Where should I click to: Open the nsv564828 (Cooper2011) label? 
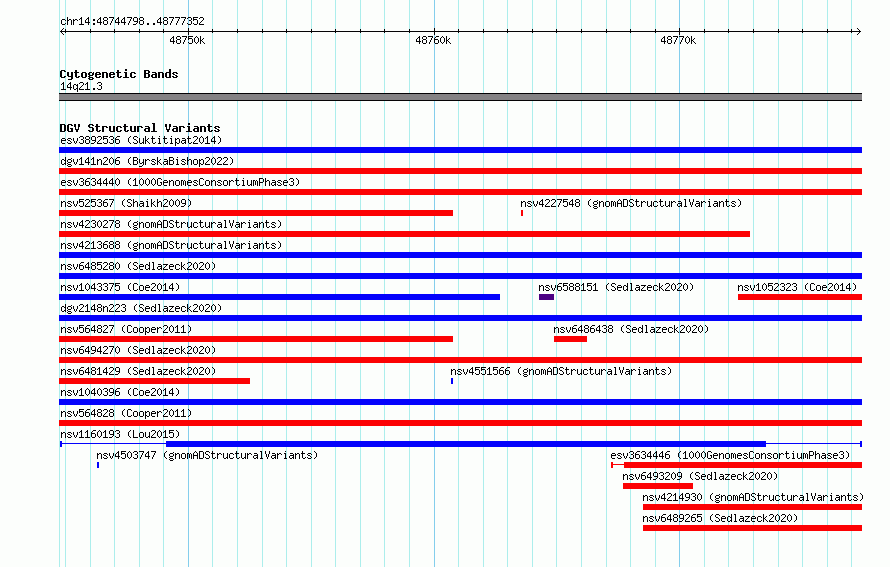click(126, 413)
